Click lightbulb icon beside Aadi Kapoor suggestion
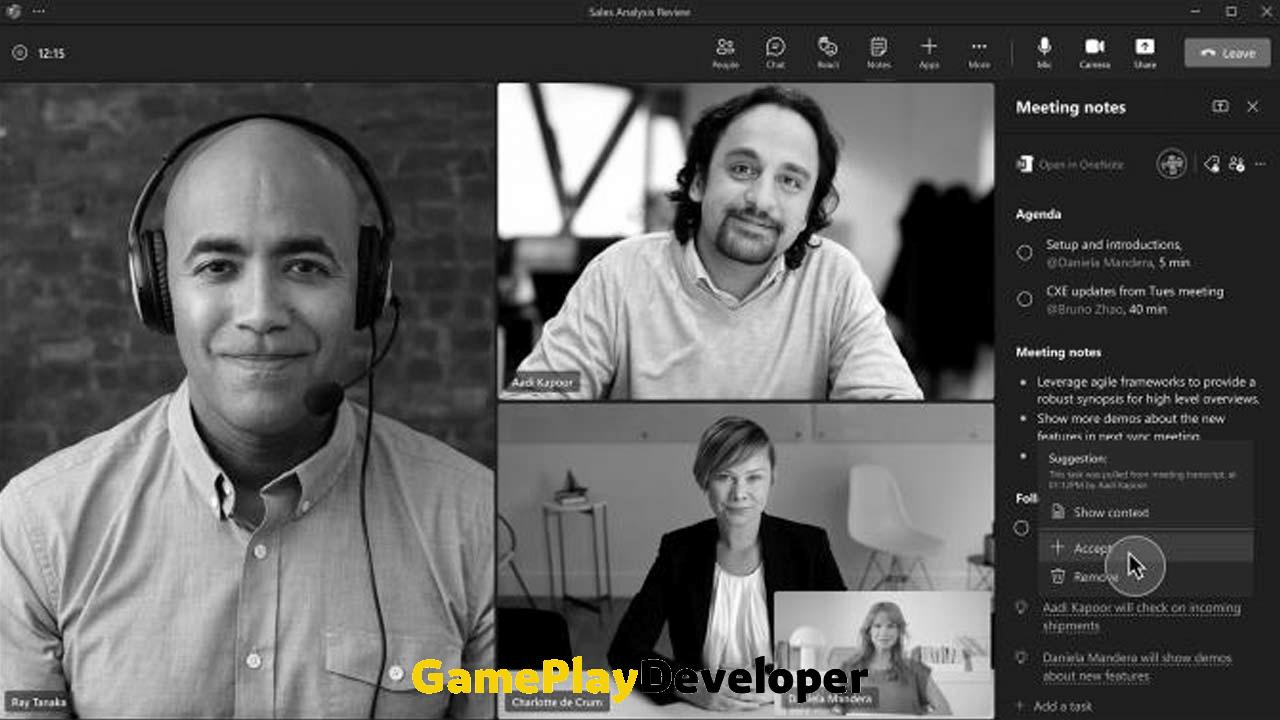 point(1021,608)
